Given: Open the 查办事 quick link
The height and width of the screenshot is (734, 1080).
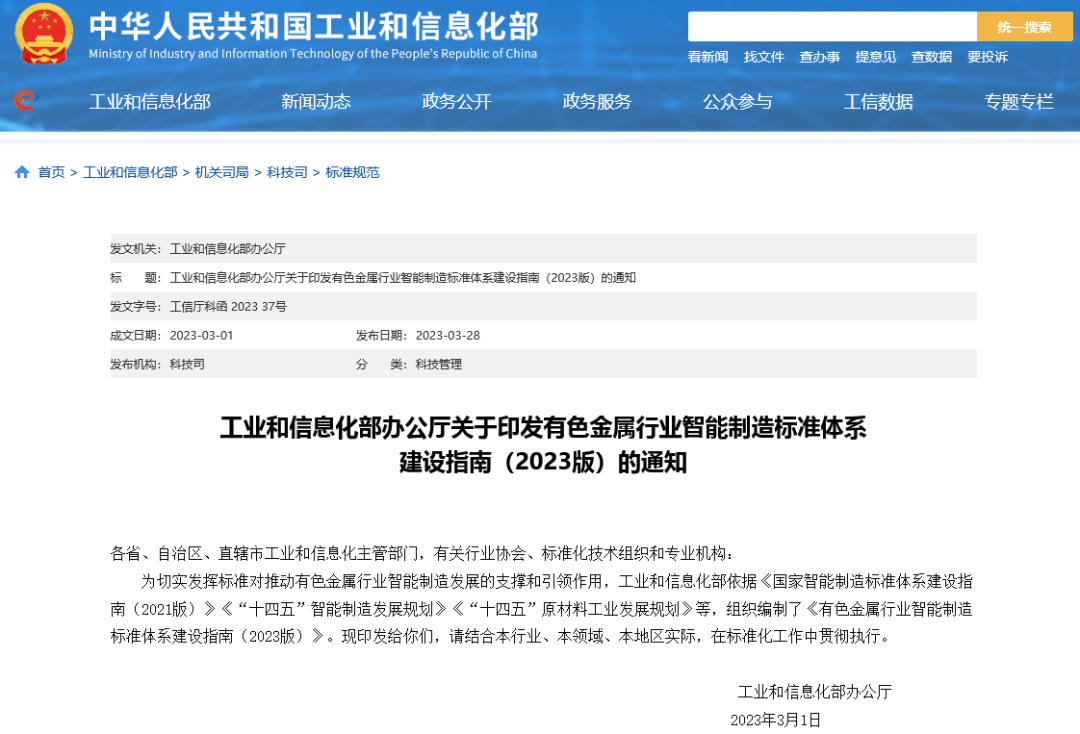Looking at the screenshot, I should 820,57.
